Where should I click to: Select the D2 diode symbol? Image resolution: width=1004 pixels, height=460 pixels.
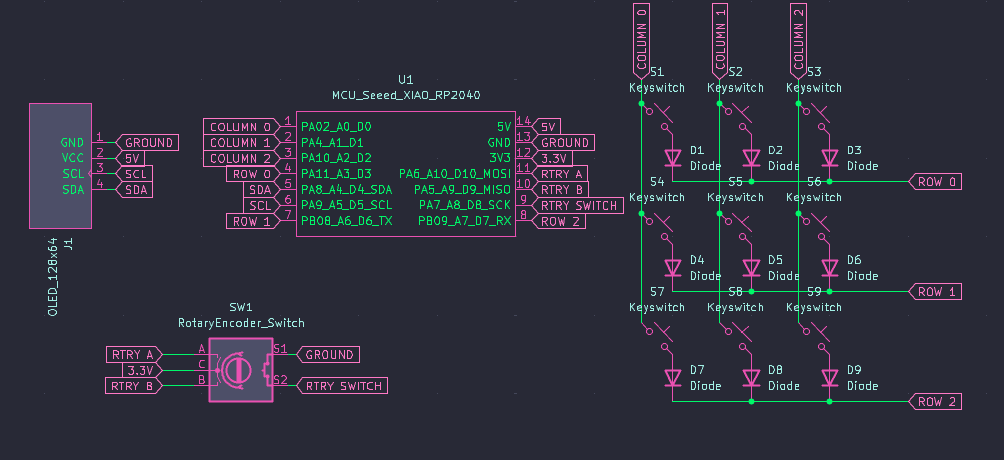coord(751,158)
